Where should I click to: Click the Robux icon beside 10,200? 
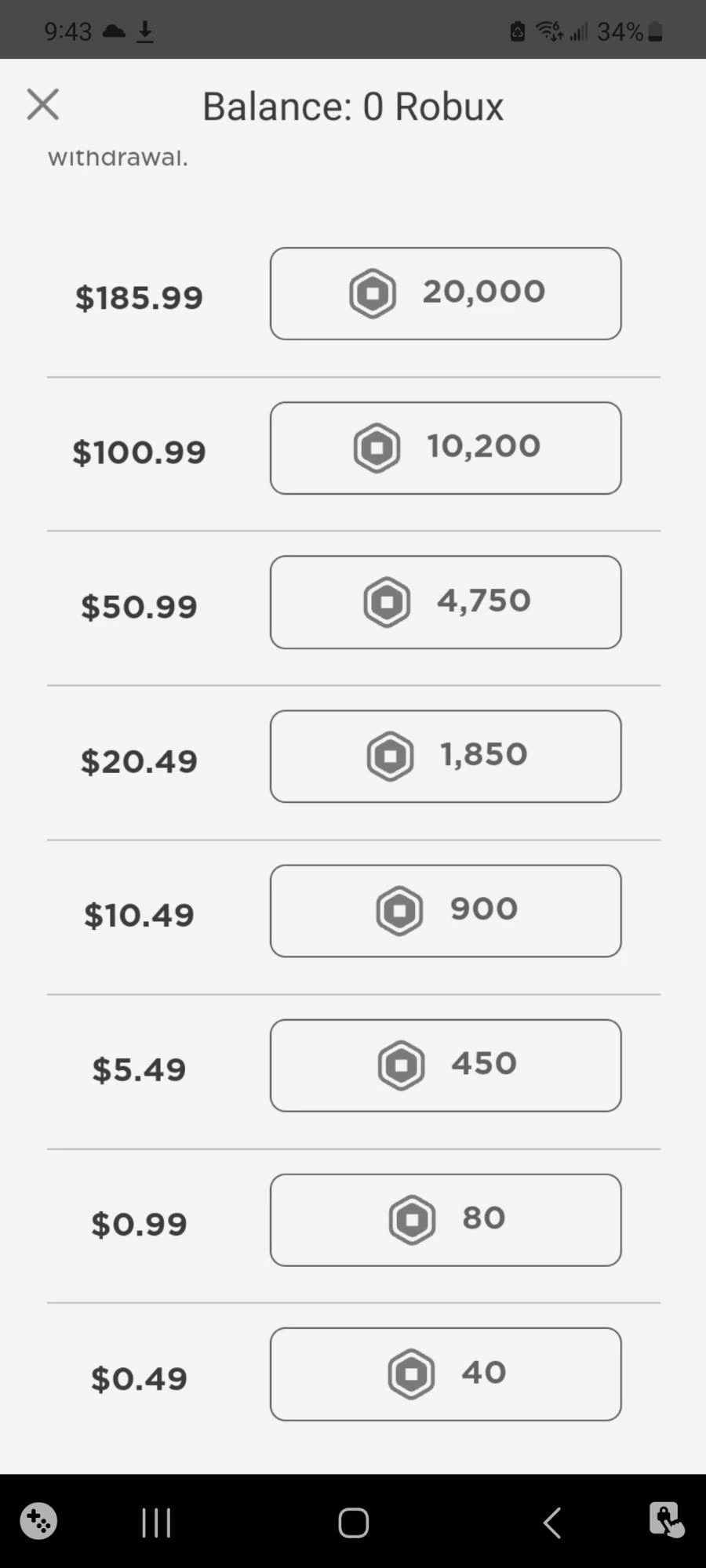coord(377,448)
